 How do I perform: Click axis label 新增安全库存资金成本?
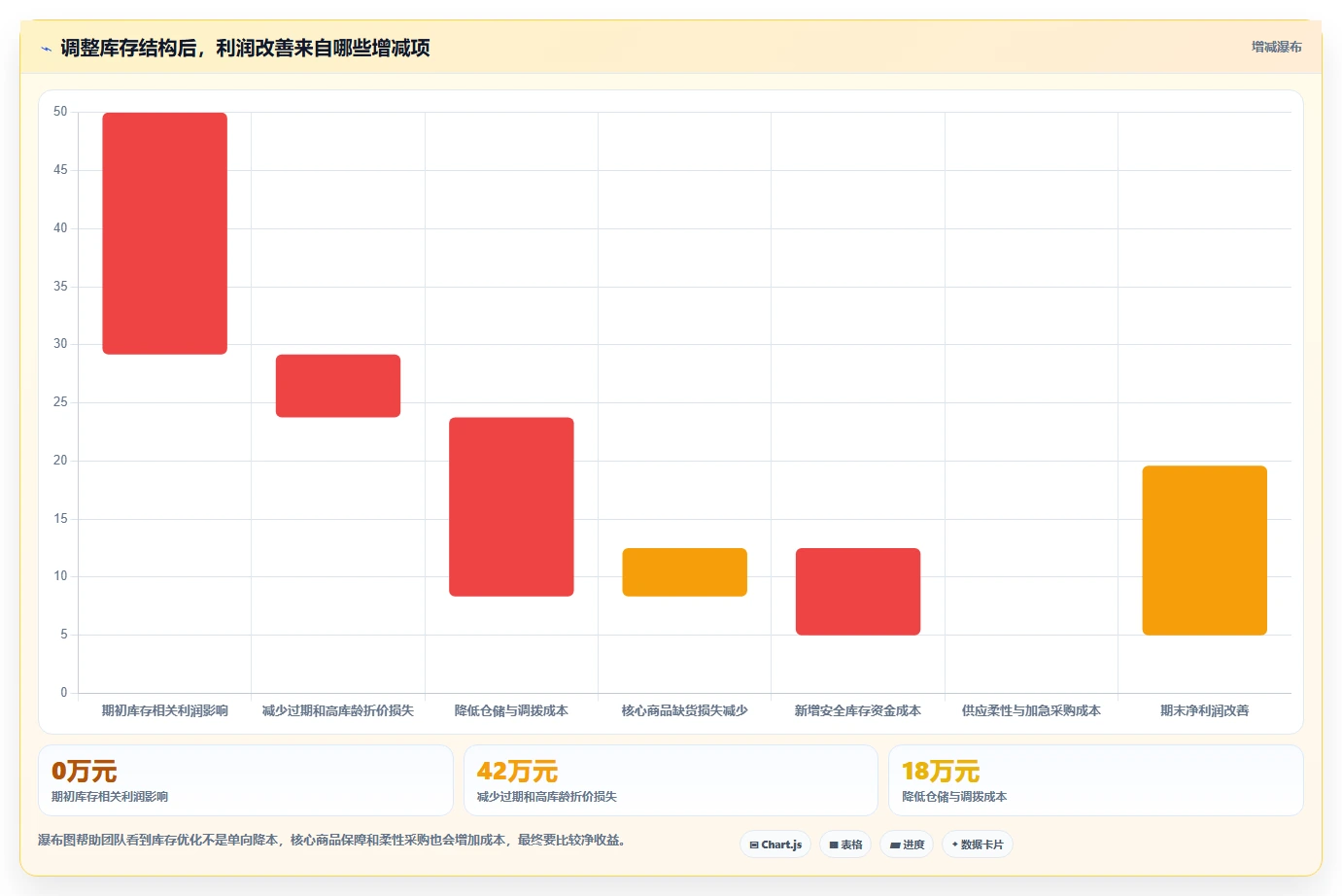(858, 710)
